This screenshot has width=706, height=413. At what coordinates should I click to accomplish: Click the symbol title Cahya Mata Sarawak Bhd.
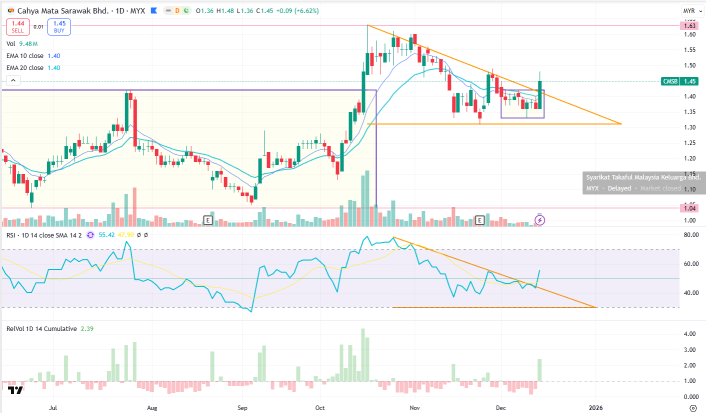(63, 10)
